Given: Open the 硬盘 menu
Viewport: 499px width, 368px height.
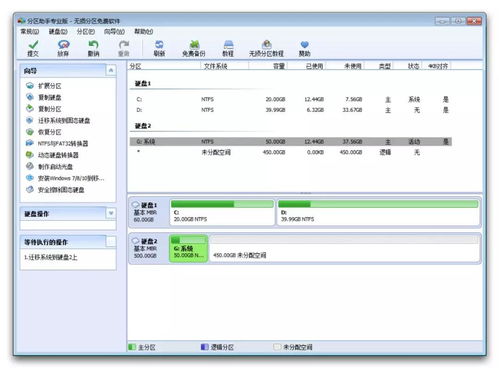Looking at the screenshot, I should [x=58, y=31].
